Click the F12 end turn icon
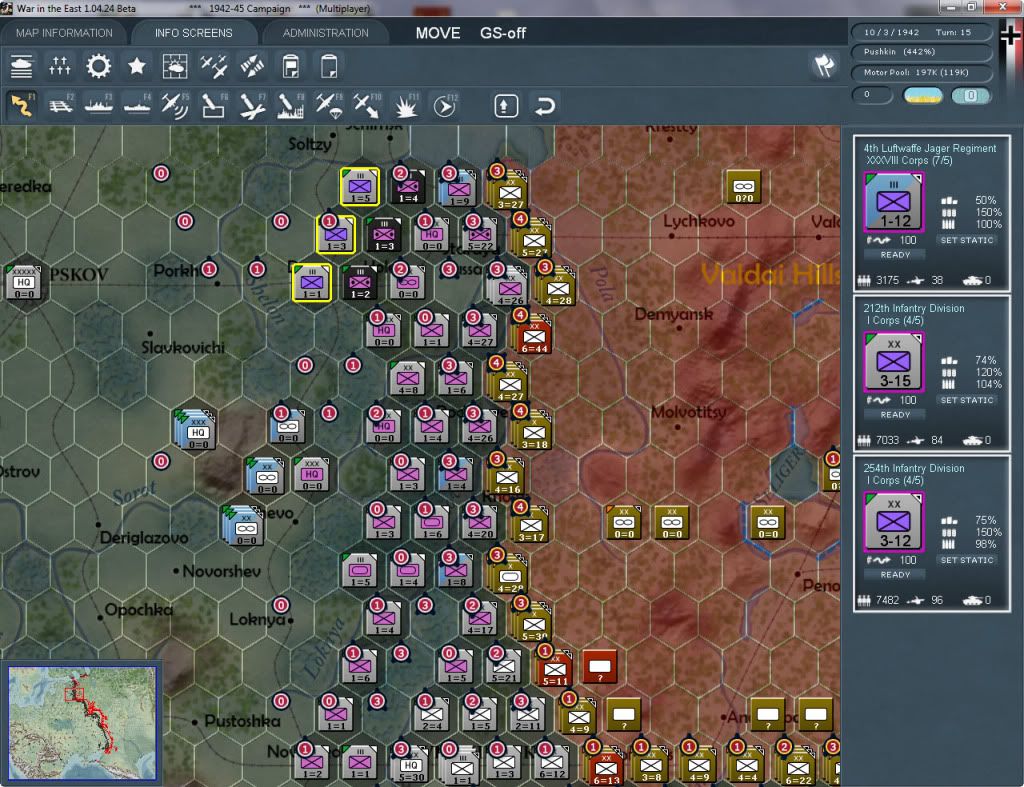The width and height of the screenshot is (1024, 787). (x=445, y=105)
